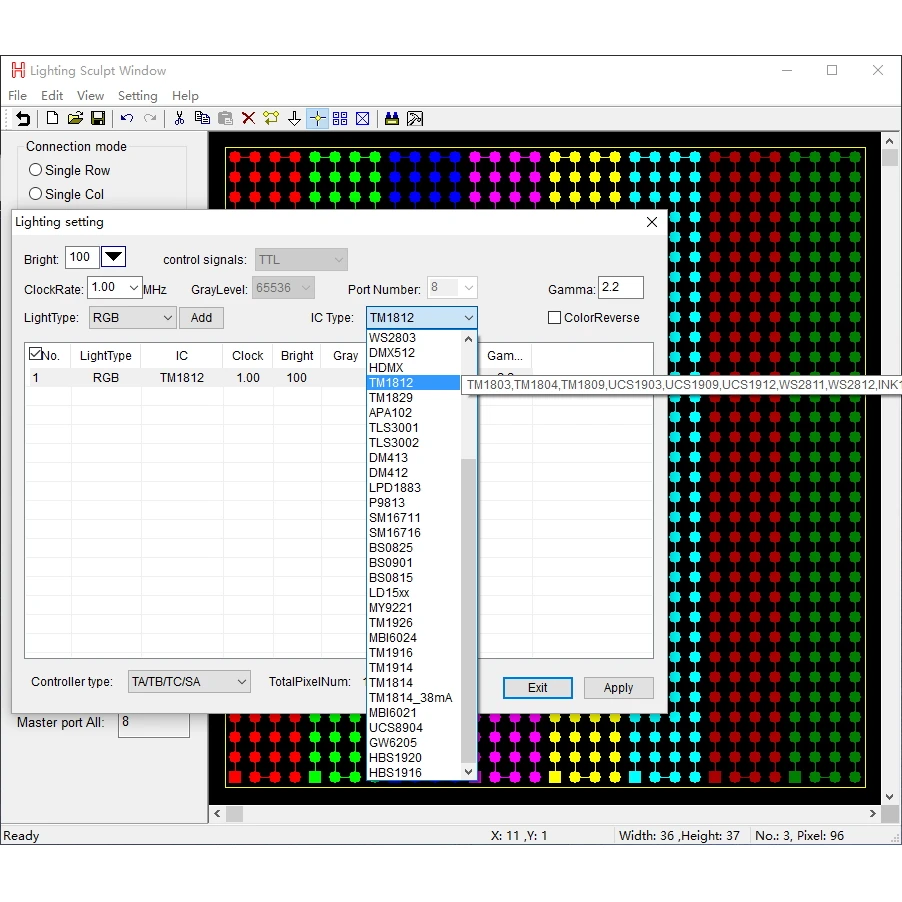Cut with the scissors icon

pyautogui.click(x=179, y=119)
